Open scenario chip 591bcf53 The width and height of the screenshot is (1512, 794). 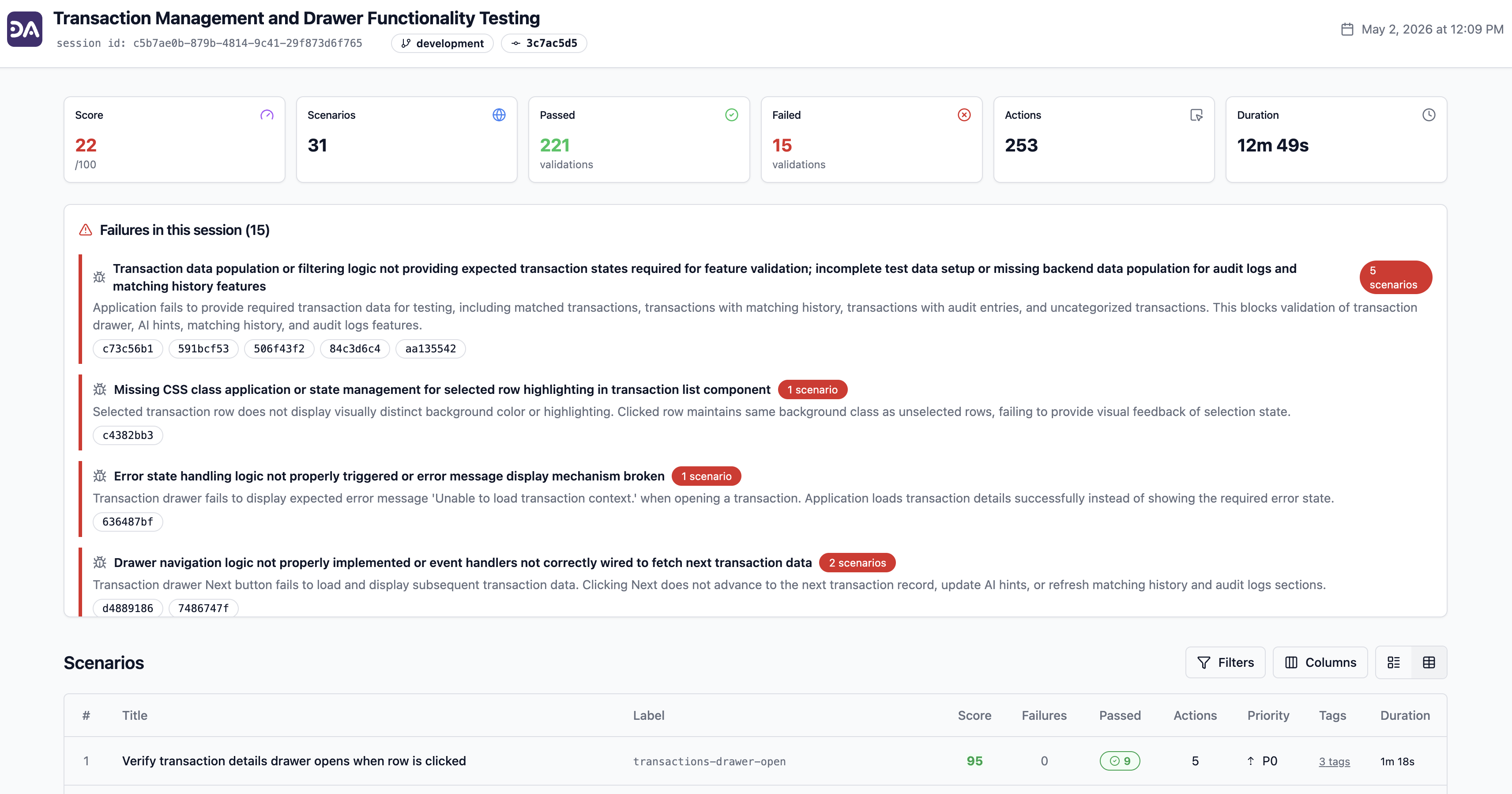click(203, 349)
